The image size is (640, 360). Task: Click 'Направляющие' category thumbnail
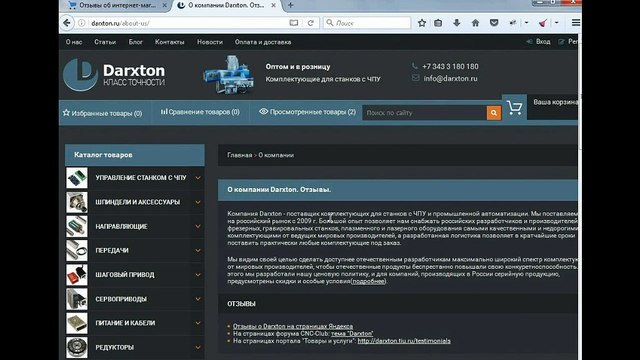[77, 227]
